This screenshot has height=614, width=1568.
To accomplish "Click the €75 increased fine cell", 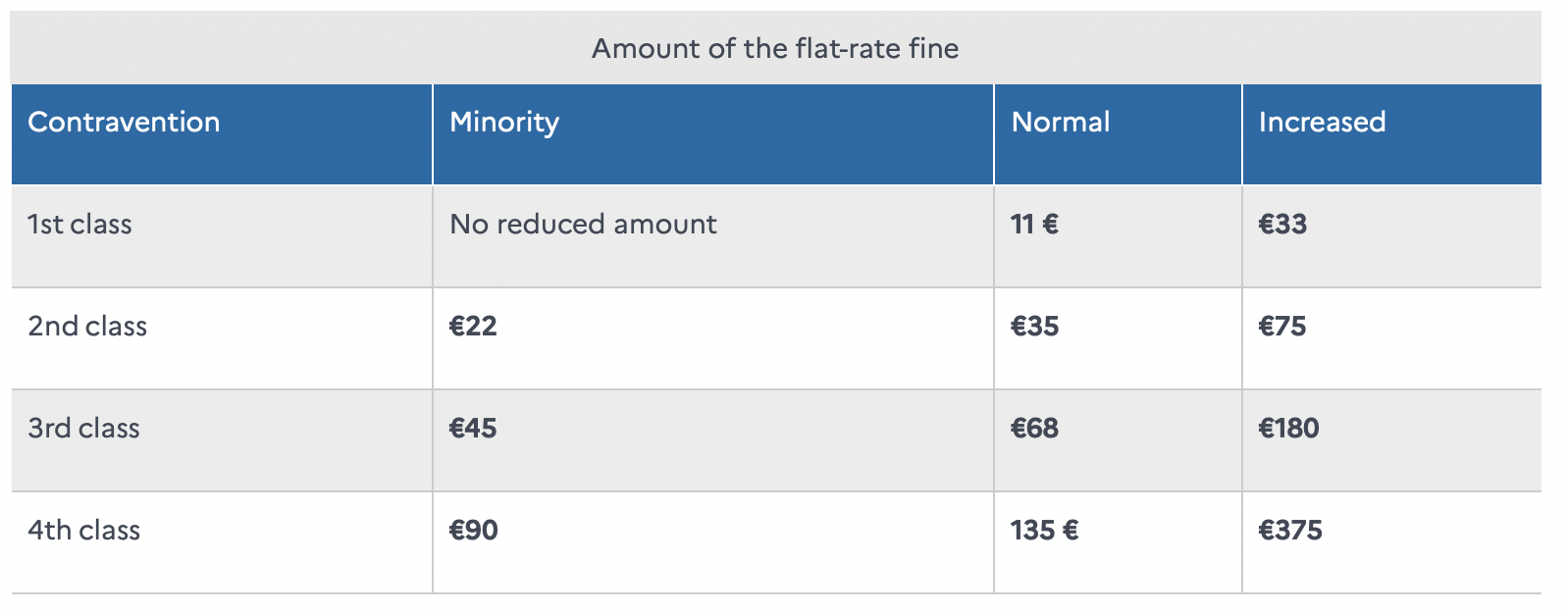I will (x=1282, y=326).
